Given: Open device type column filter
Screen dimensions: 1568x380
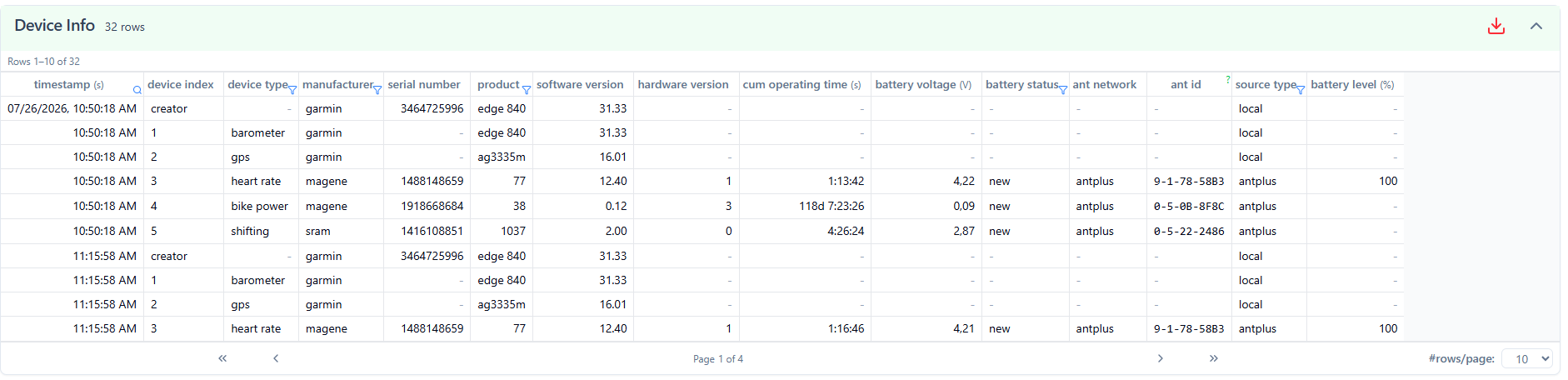Looking at the screenshot, I should coord(292,90).
